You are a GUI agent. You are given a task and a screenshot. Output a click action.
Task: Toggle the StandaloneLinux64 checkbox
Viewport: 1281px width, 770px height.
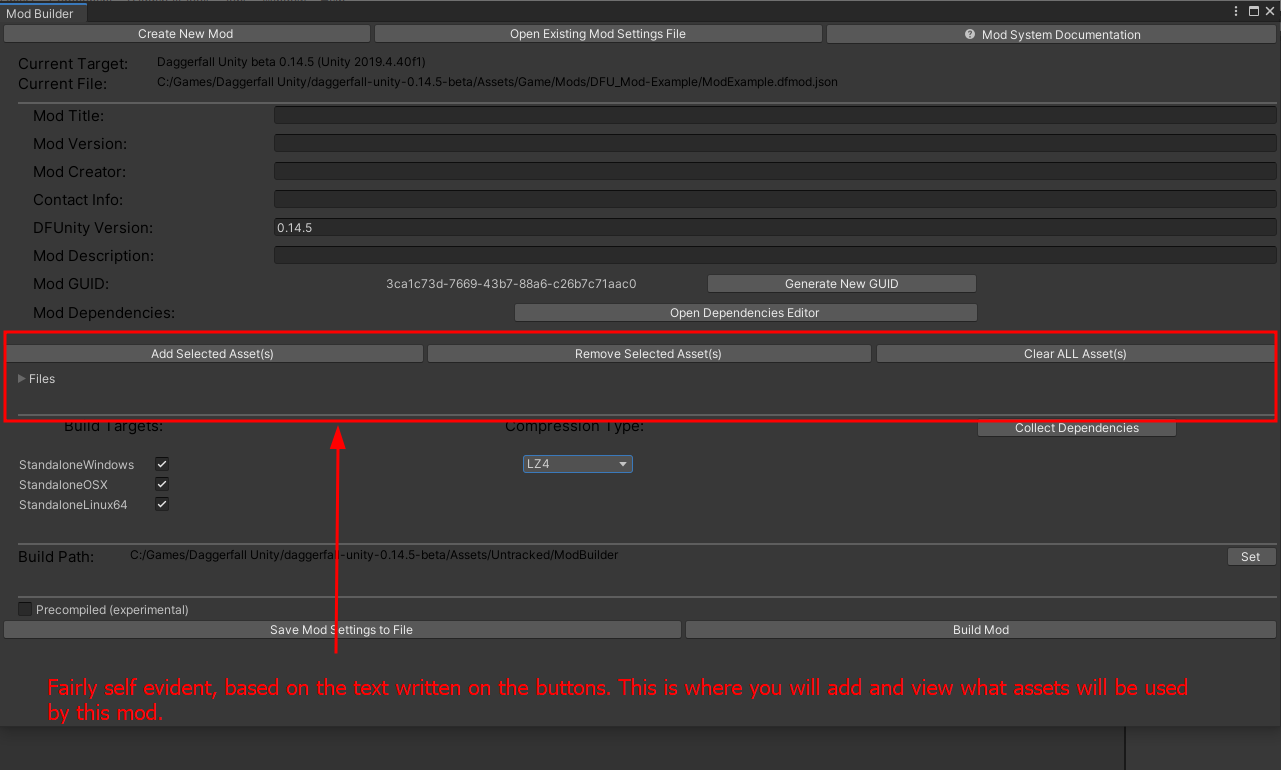pyautogui.click(x=162, y=504)
